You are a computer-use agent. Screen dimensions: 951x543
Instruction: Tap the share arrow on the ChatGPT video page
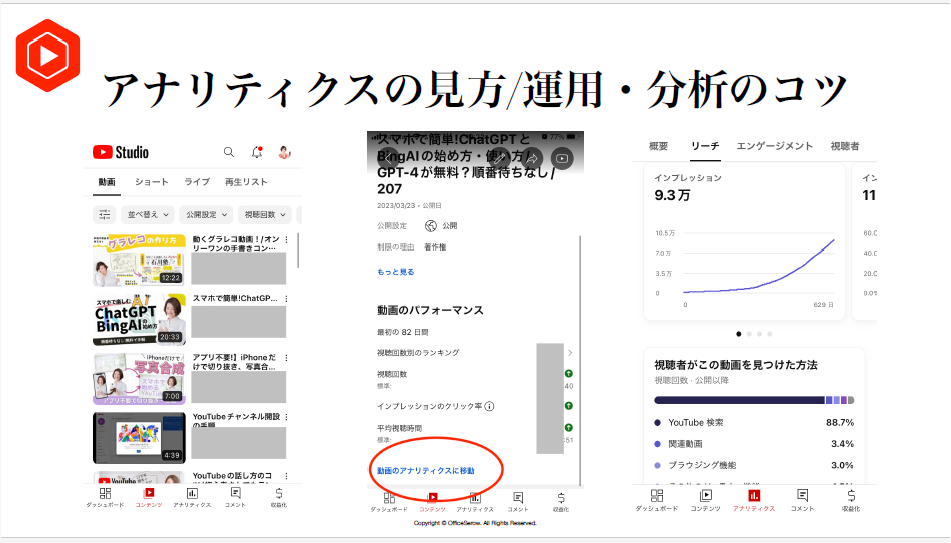(532, 158)
